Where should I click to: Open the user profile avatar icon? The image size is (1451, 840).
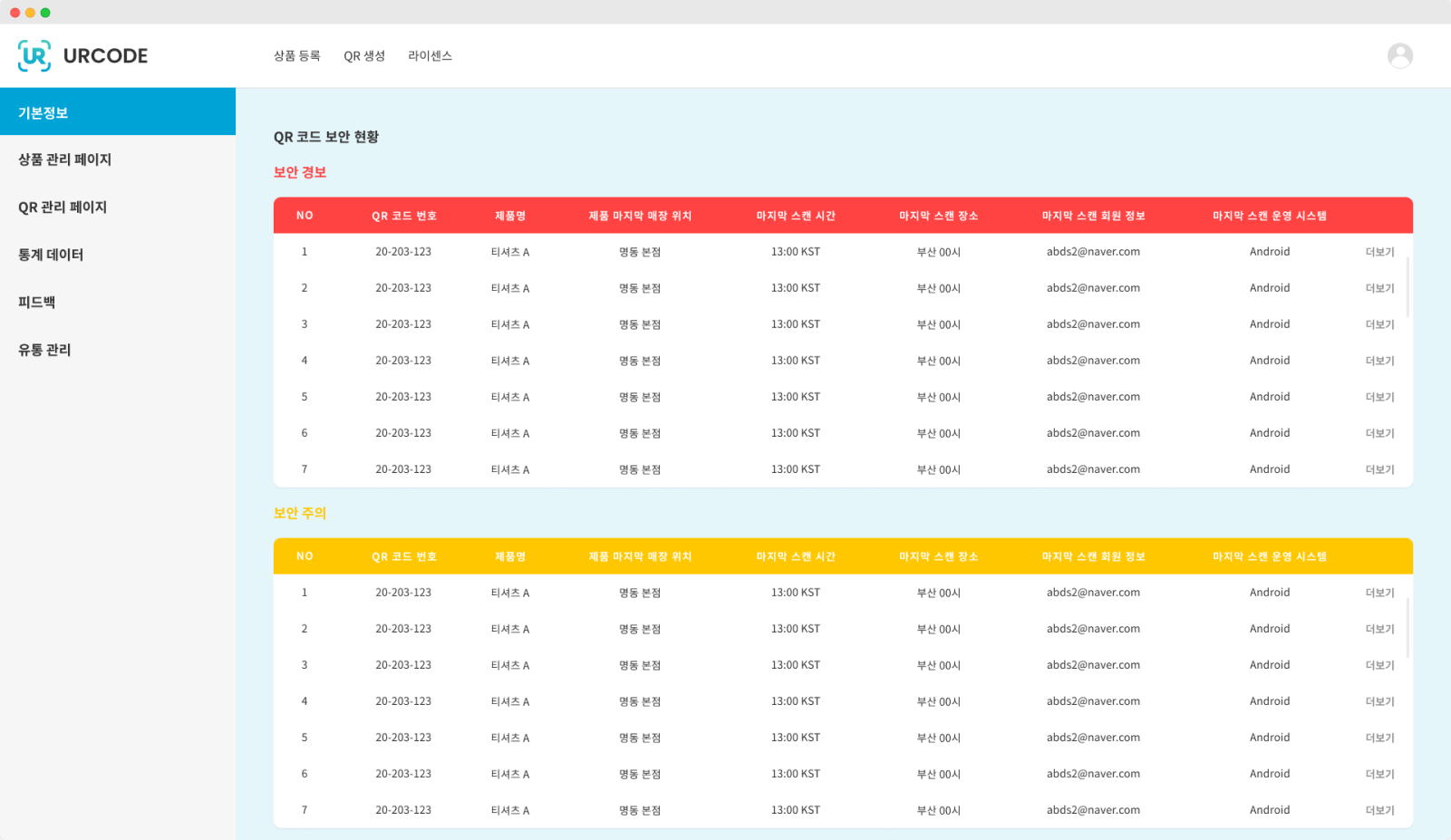pos(1399,56)
